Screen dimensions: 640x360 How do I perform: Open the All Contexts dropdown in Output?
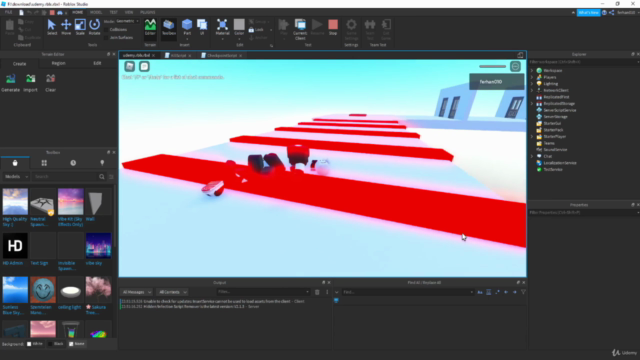(173, 292)
